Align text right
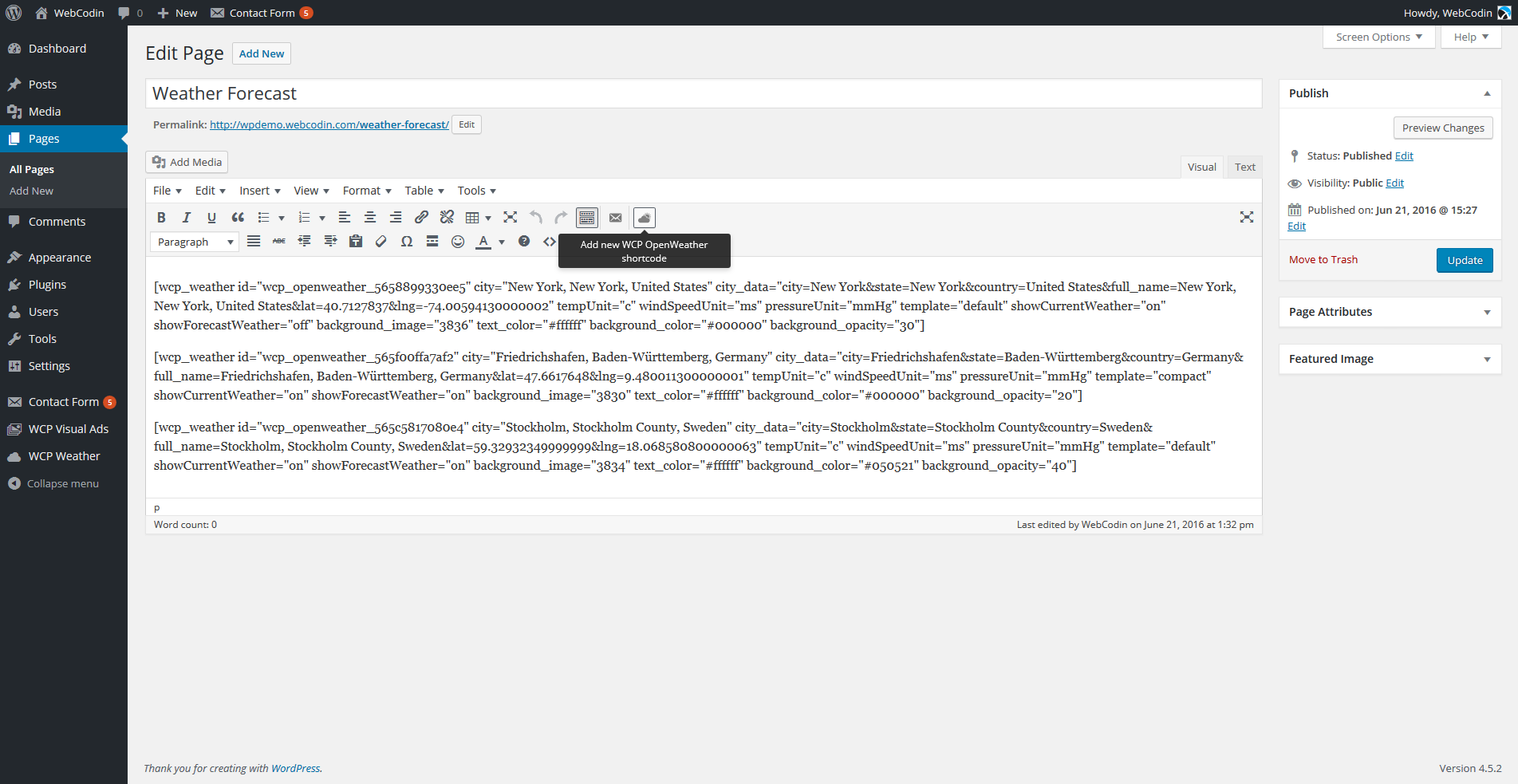The height and width of the screenshot is (784, 1518). [396, 218]
